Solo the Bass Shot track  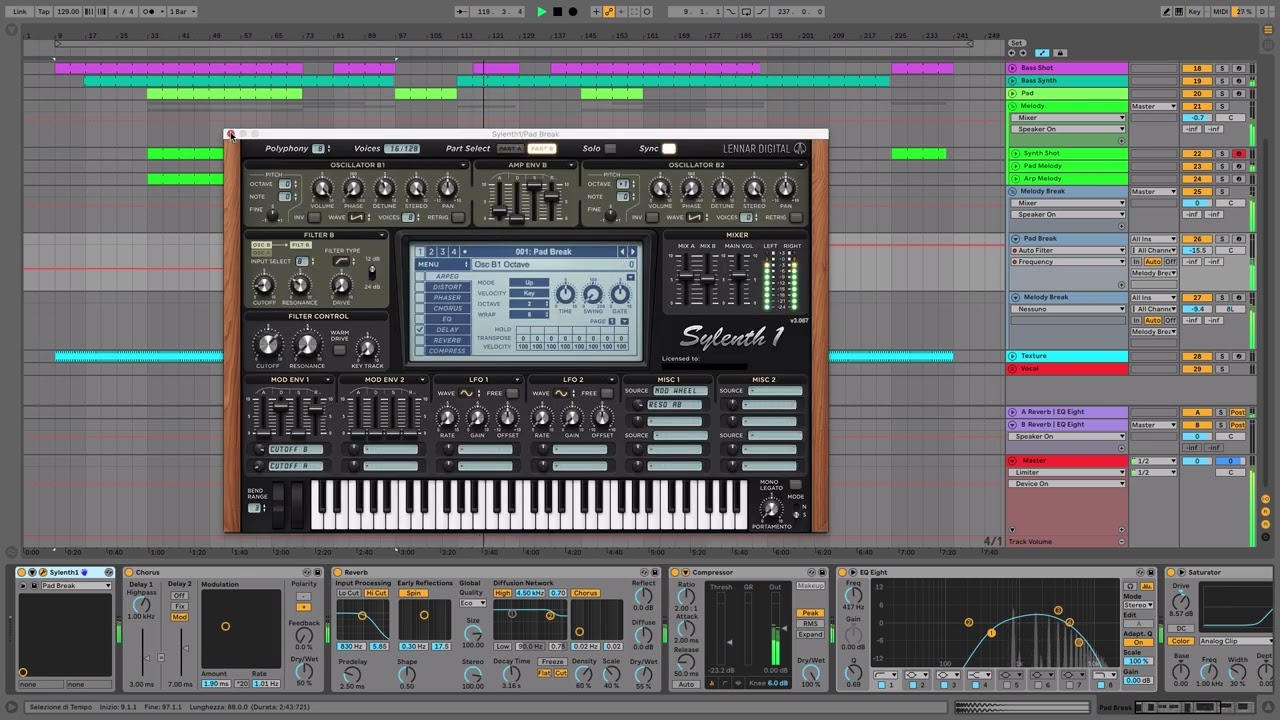point(1222,68)
